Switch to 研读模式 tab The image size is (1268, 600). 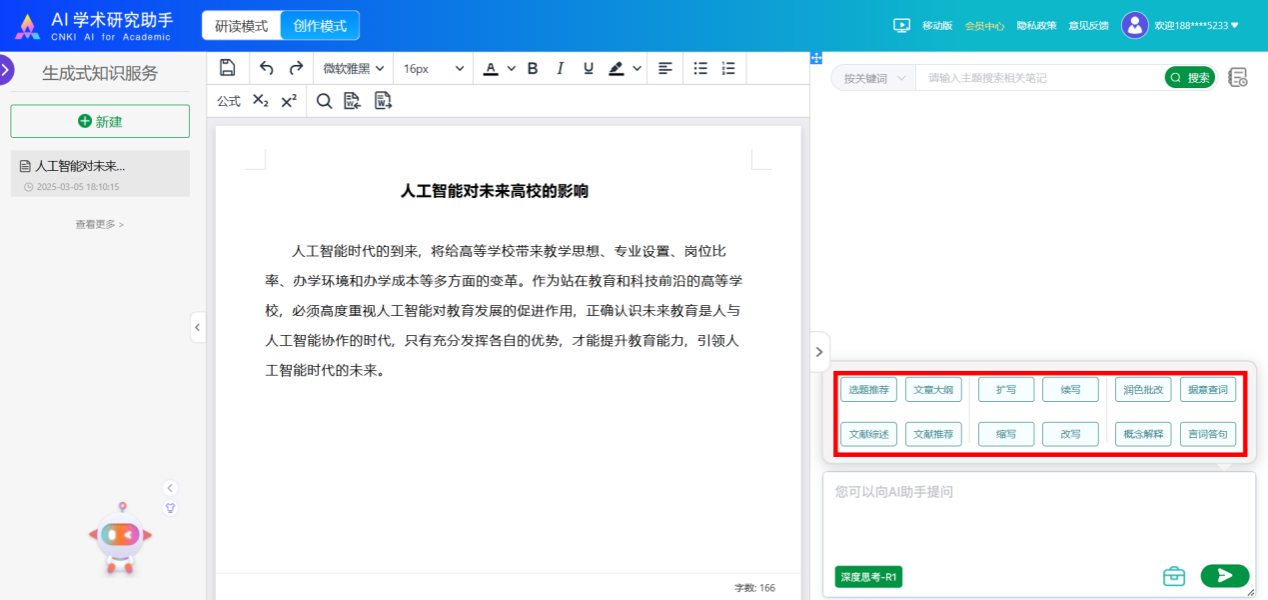[x=241, y=26]
